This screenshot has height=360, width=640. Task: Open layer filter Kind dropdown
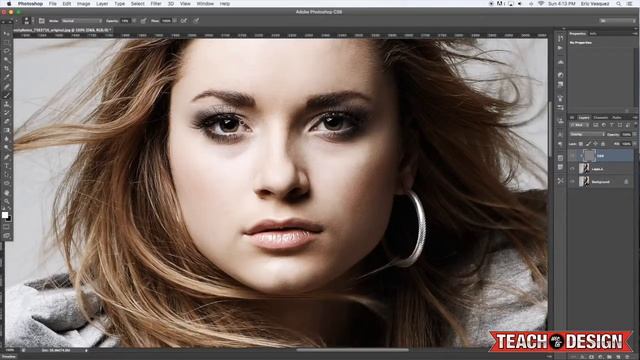pos(580,125)
